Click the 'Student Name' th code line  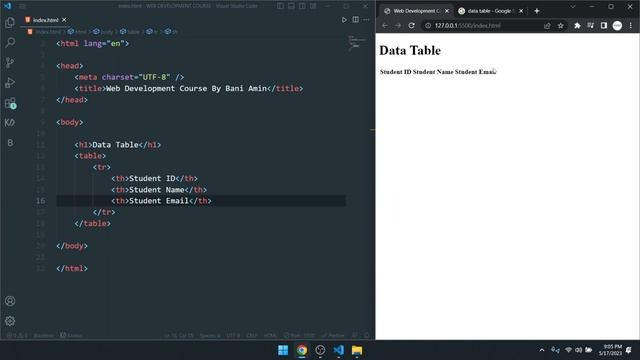point(159,190)
